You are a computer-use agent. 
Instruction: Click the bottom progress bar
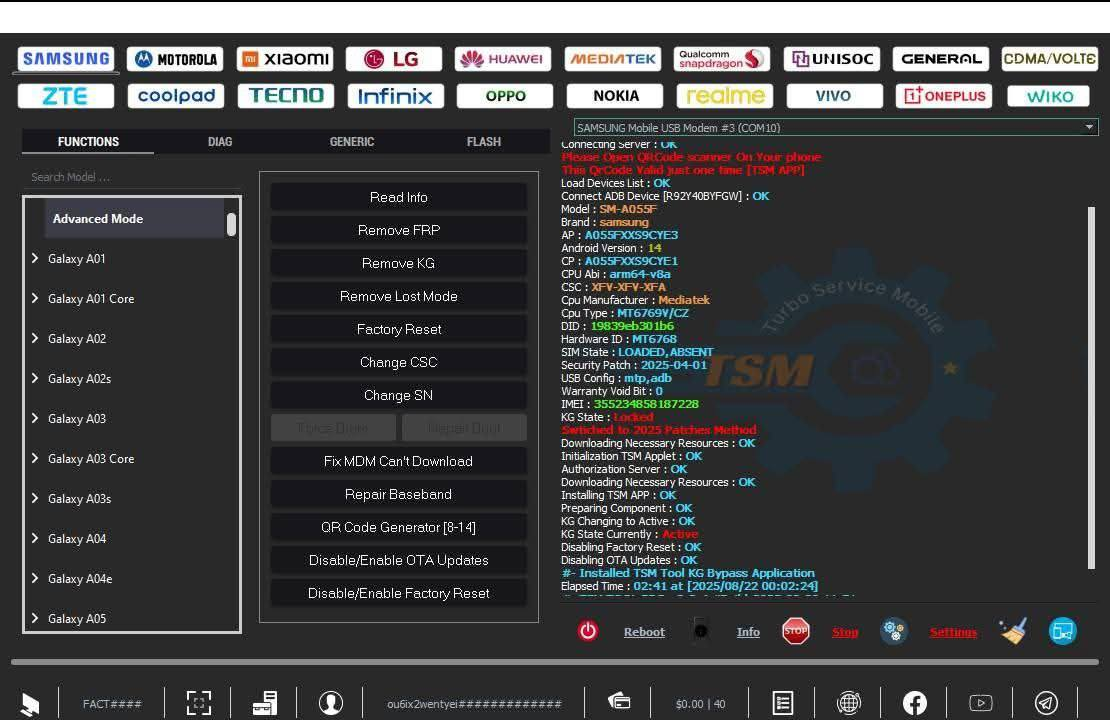(x=554, y=662)
